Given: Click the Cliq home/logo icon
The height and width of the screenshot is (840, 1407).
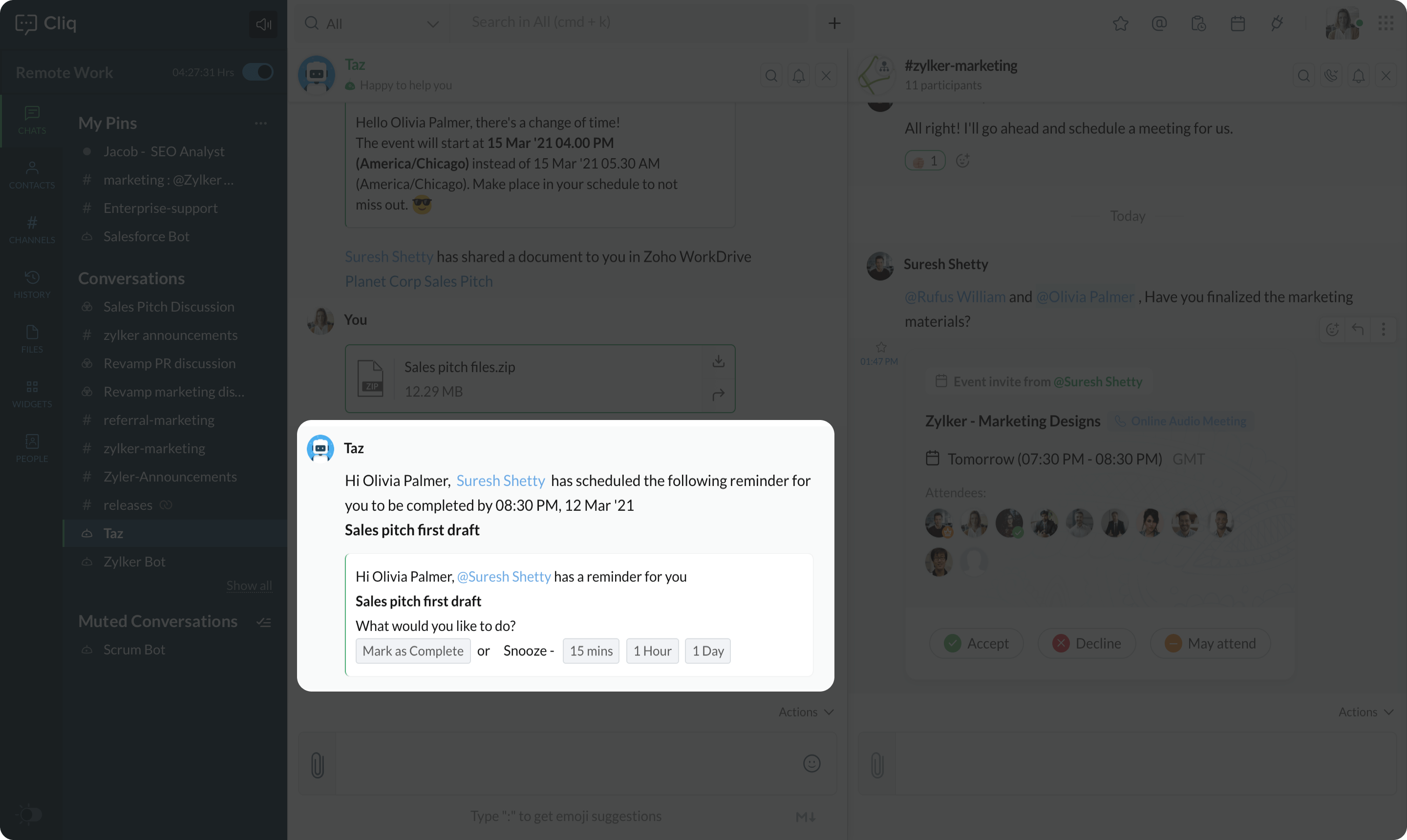Looking at the screenshot, I should coord(26,22).
